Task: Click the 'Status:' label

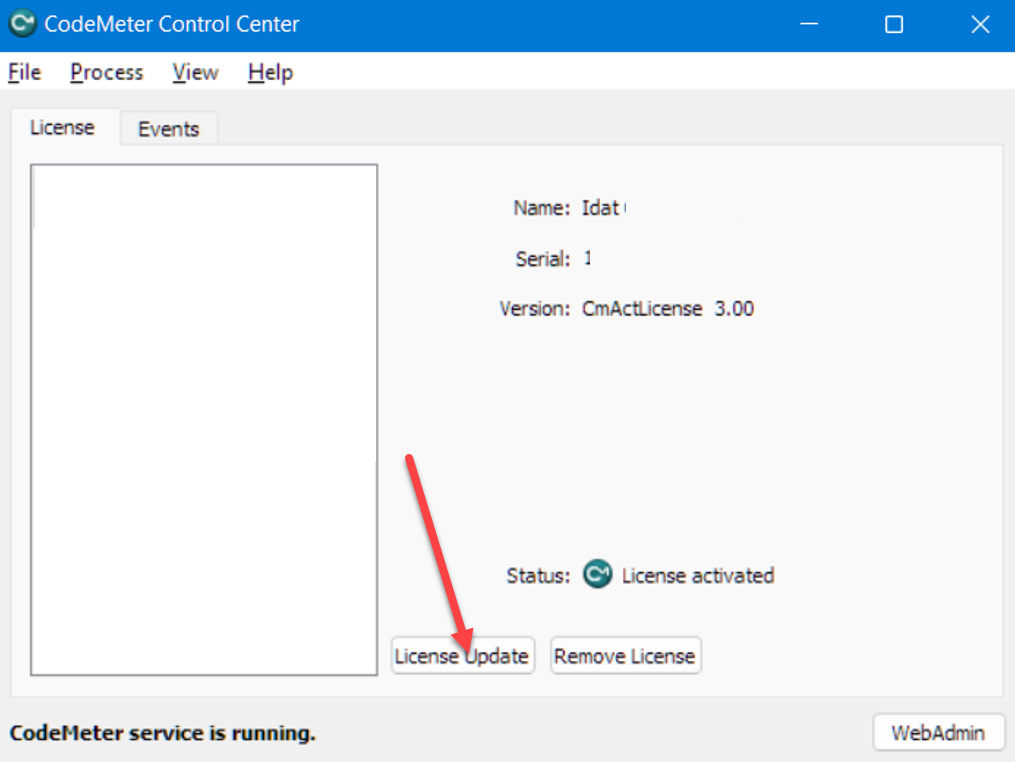Action: [538, 575]
